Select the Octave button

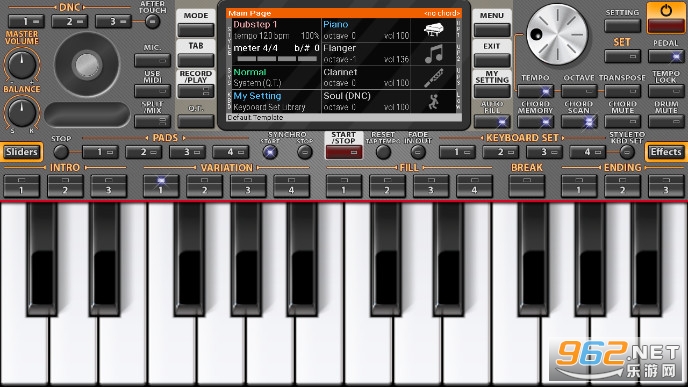(579, 91)
